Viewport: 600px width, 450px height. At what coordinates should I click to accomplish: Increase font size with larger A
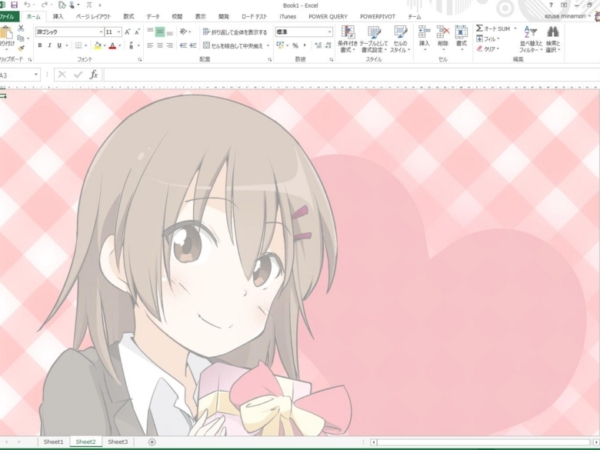[x=127, y=32]
